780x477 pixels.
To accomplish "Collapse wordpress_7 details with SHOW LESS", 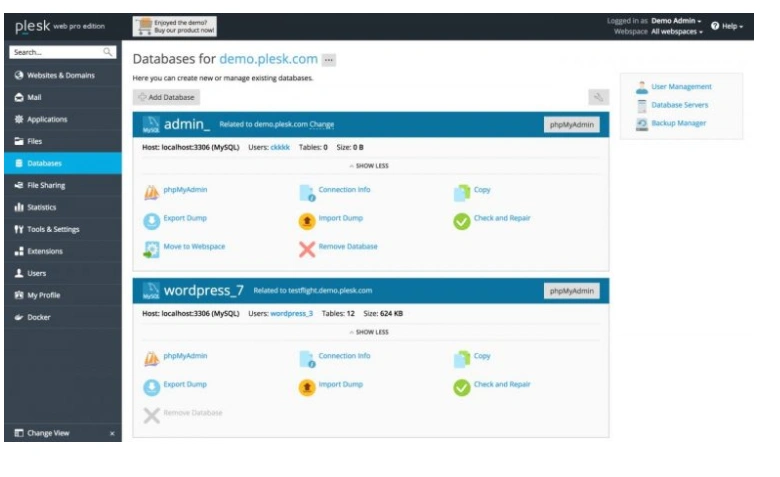I will click(369, 332).
